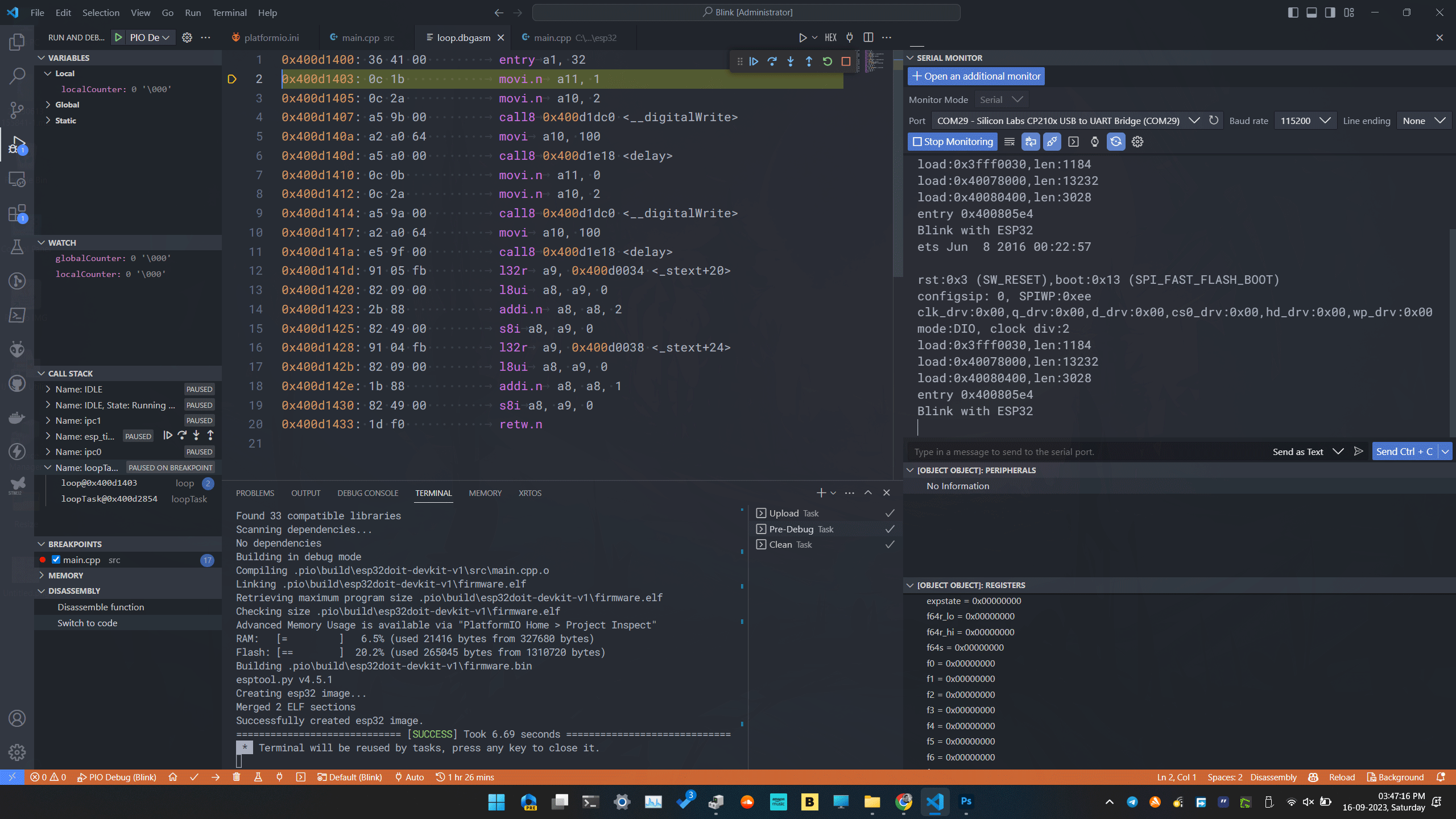The width and height of the screenshot is (1456, 819).
Task: Switch to Problems panel tab
Action: 255,493
